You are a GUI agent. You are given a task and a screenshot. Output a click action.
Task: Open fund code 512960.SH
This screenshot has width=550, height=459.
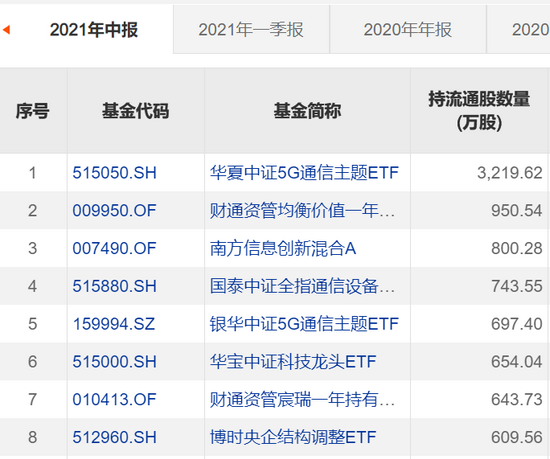[x=114, y=437]
